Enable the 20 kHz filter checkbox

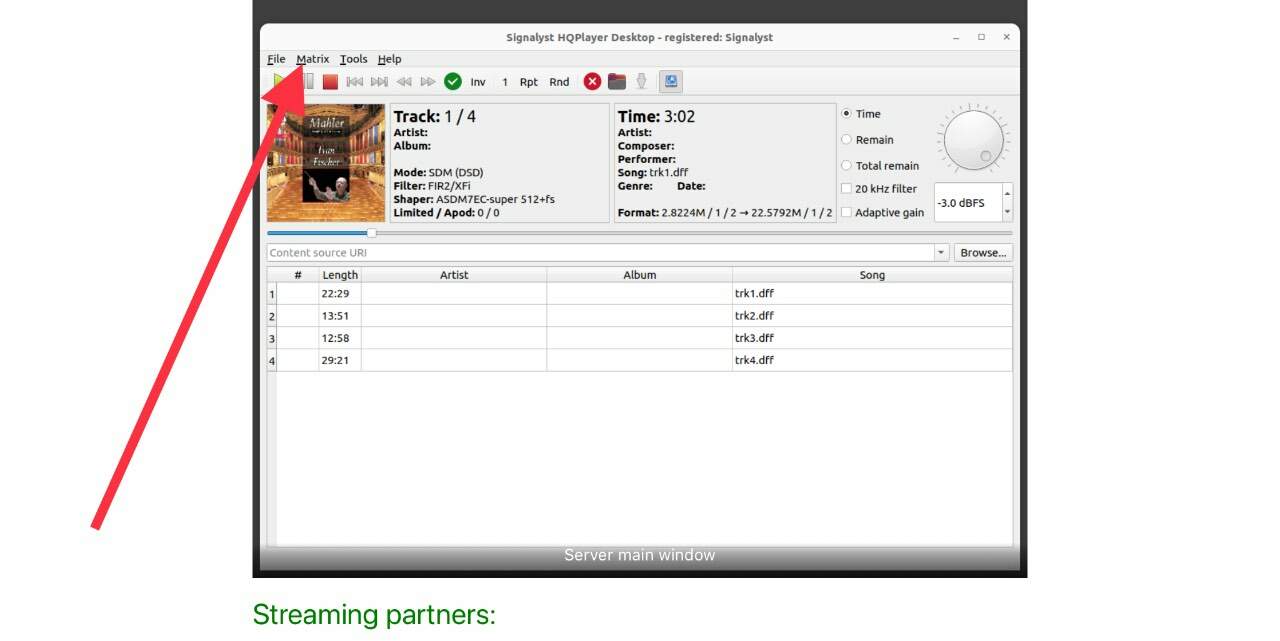(x=847, y=189)
